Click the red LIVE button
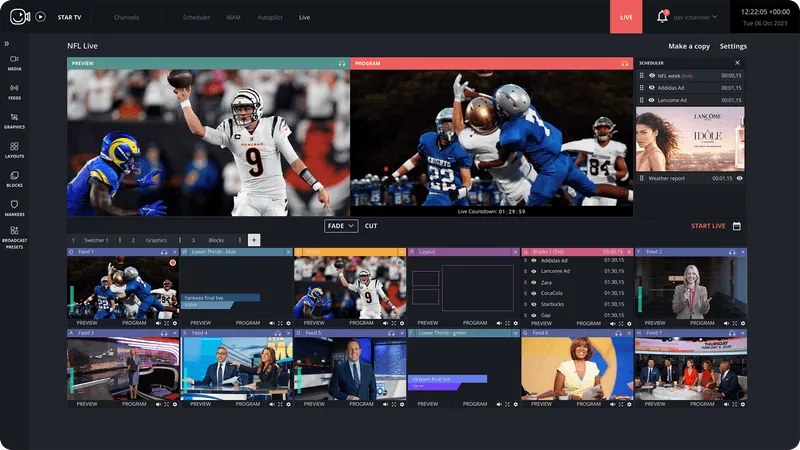Screen dimensions: 800x450 click(x=626, y=17)
